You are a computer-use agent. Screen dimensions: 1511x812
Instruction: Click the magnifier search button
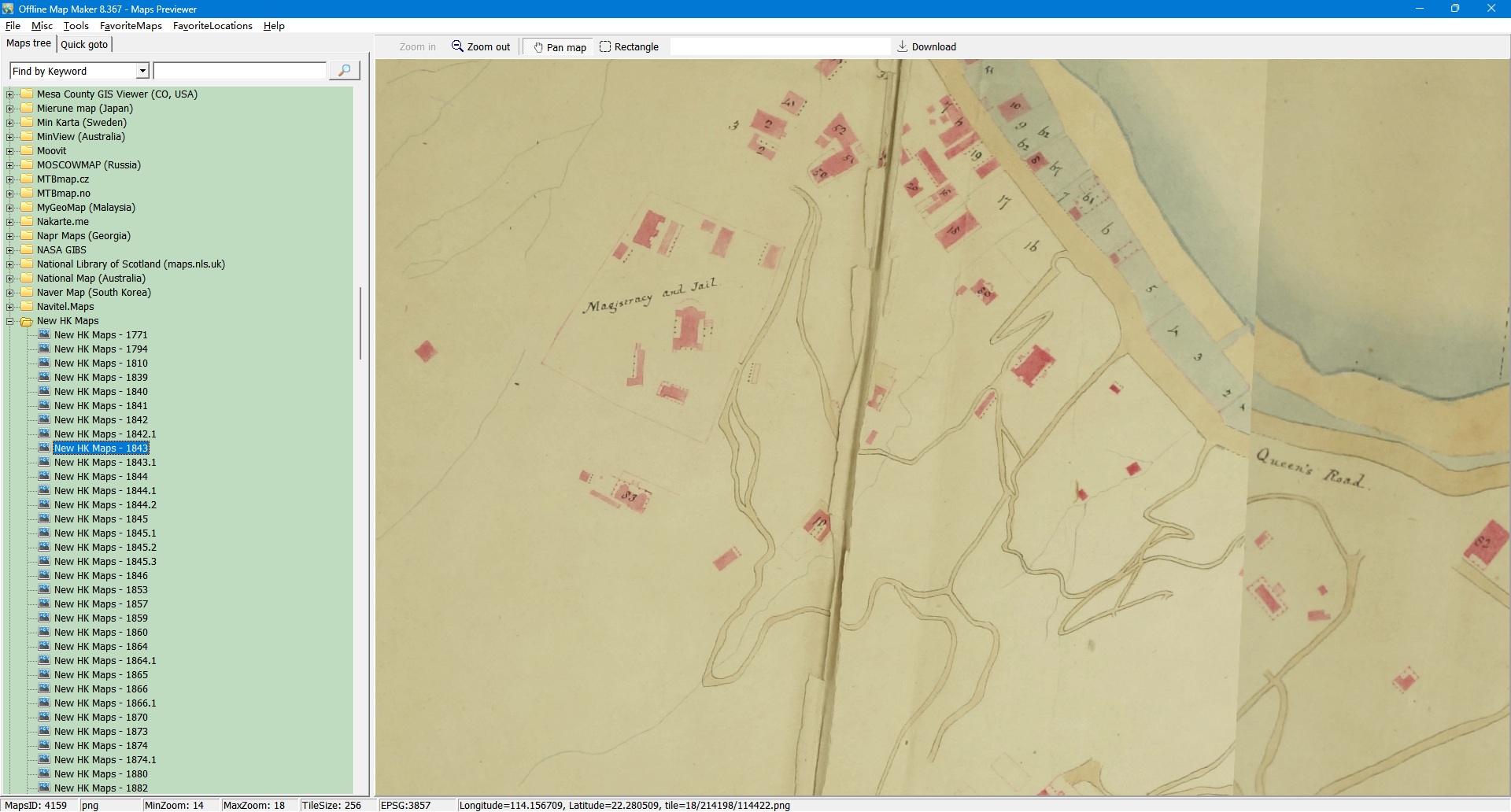click(x=344, y=71)
